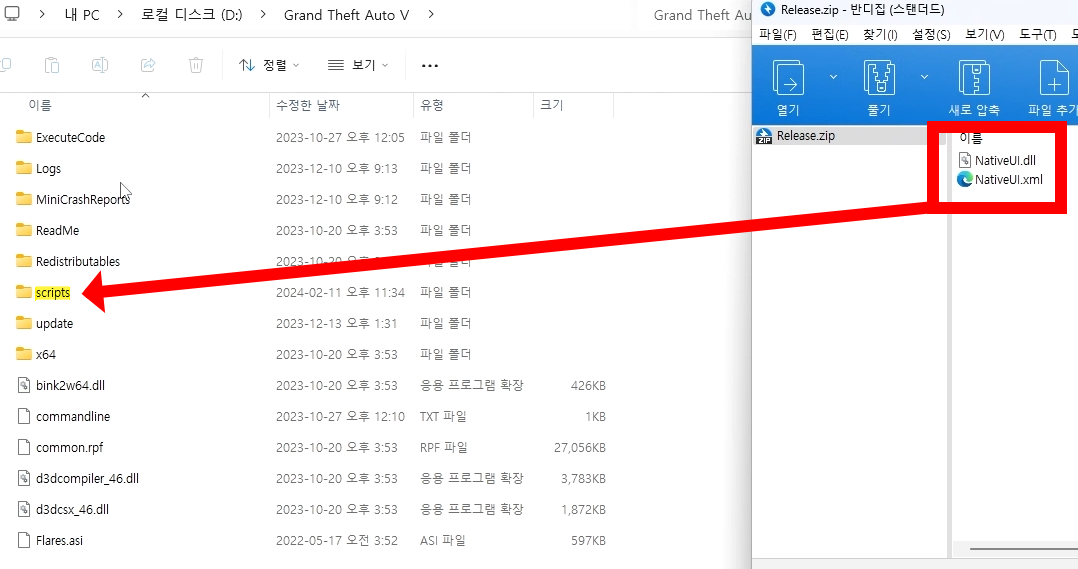This screenshot has width=1078, height=569.
Task: Open the File (파일) menu in Bandizip
Action: [778, 35]
